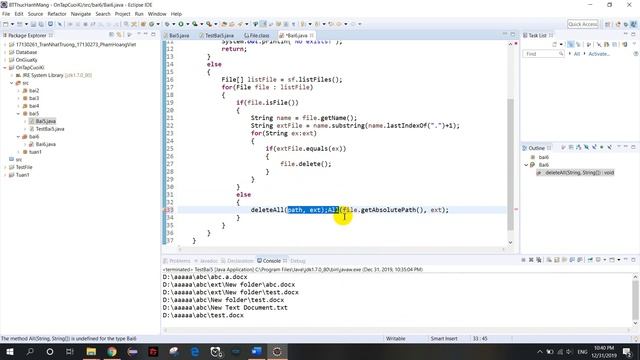Viewport: 640px width, 360px height.
Task: Click the Clear Console icon
Action: tap(549, 260)
